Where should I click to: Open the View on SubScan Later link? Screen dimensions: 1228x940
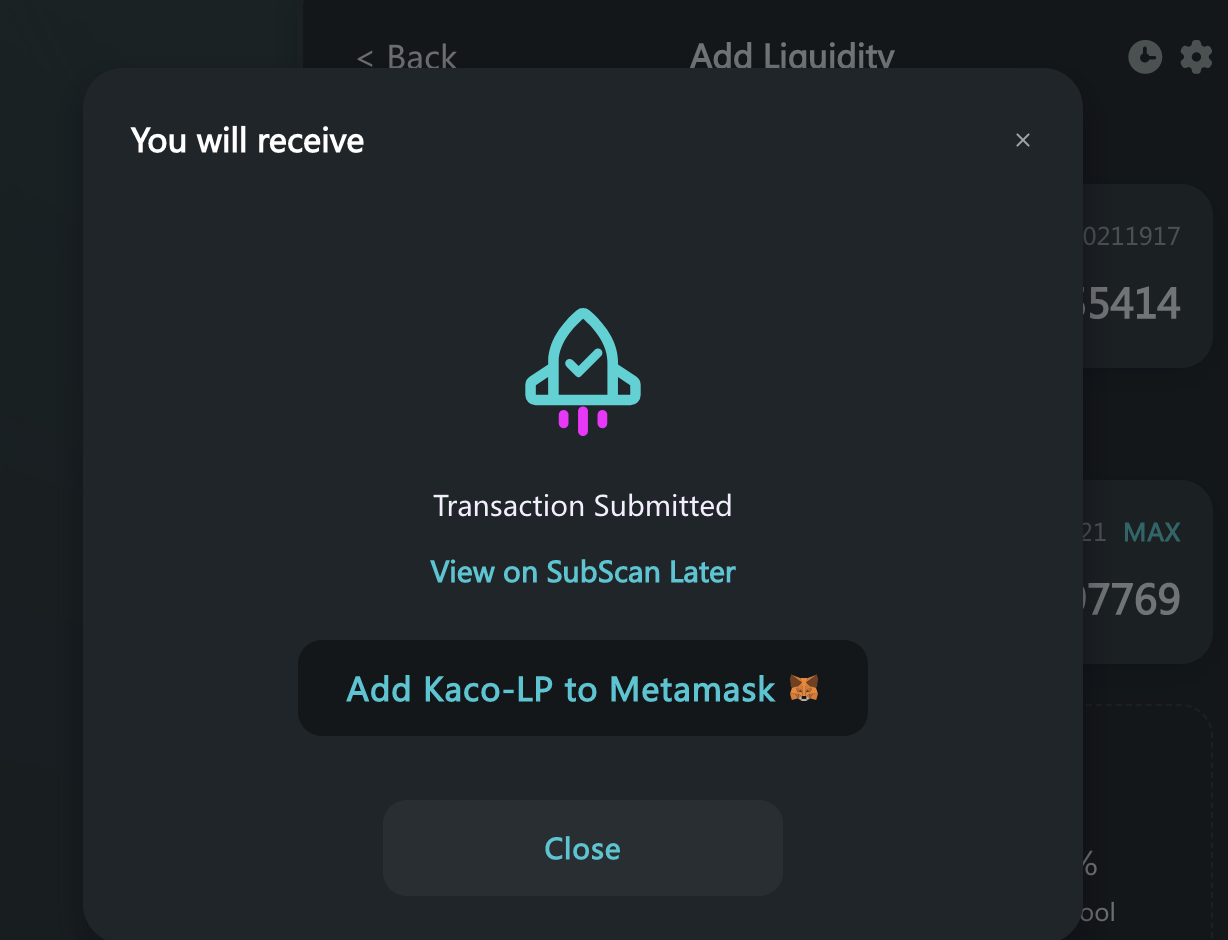pyautogui.click(x=583, y=572)
